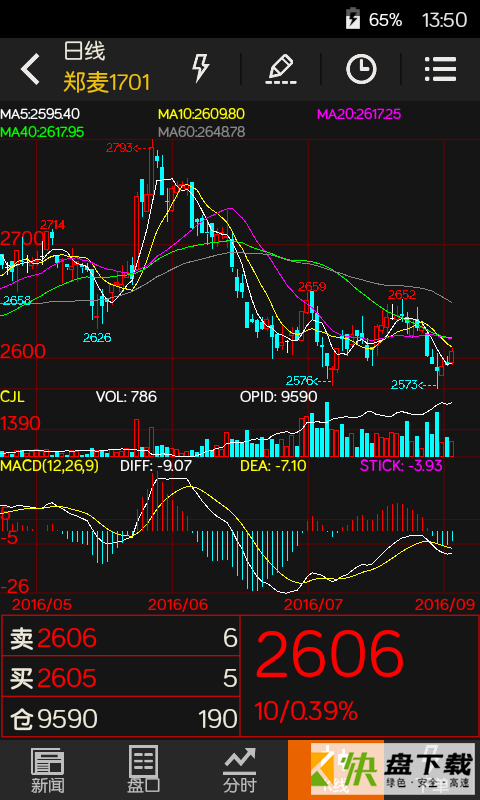Select the 买 2605 bid price row

click(121, 678)
